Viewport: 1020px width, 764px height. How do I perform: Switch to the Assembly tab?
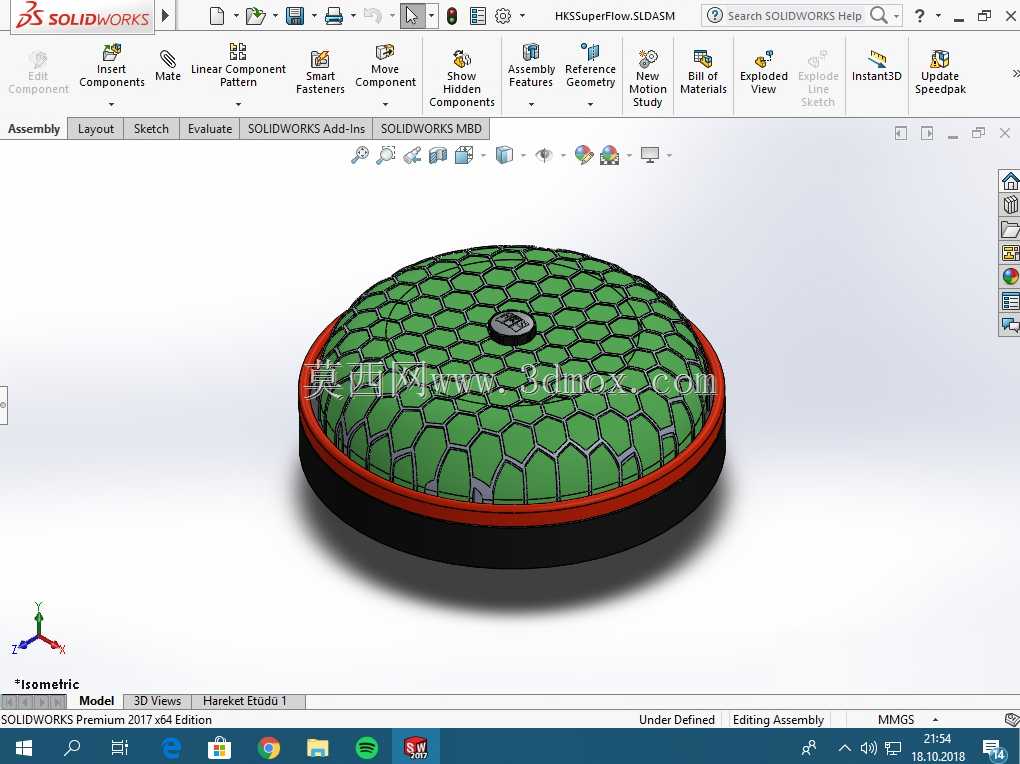tap(34, 129)
